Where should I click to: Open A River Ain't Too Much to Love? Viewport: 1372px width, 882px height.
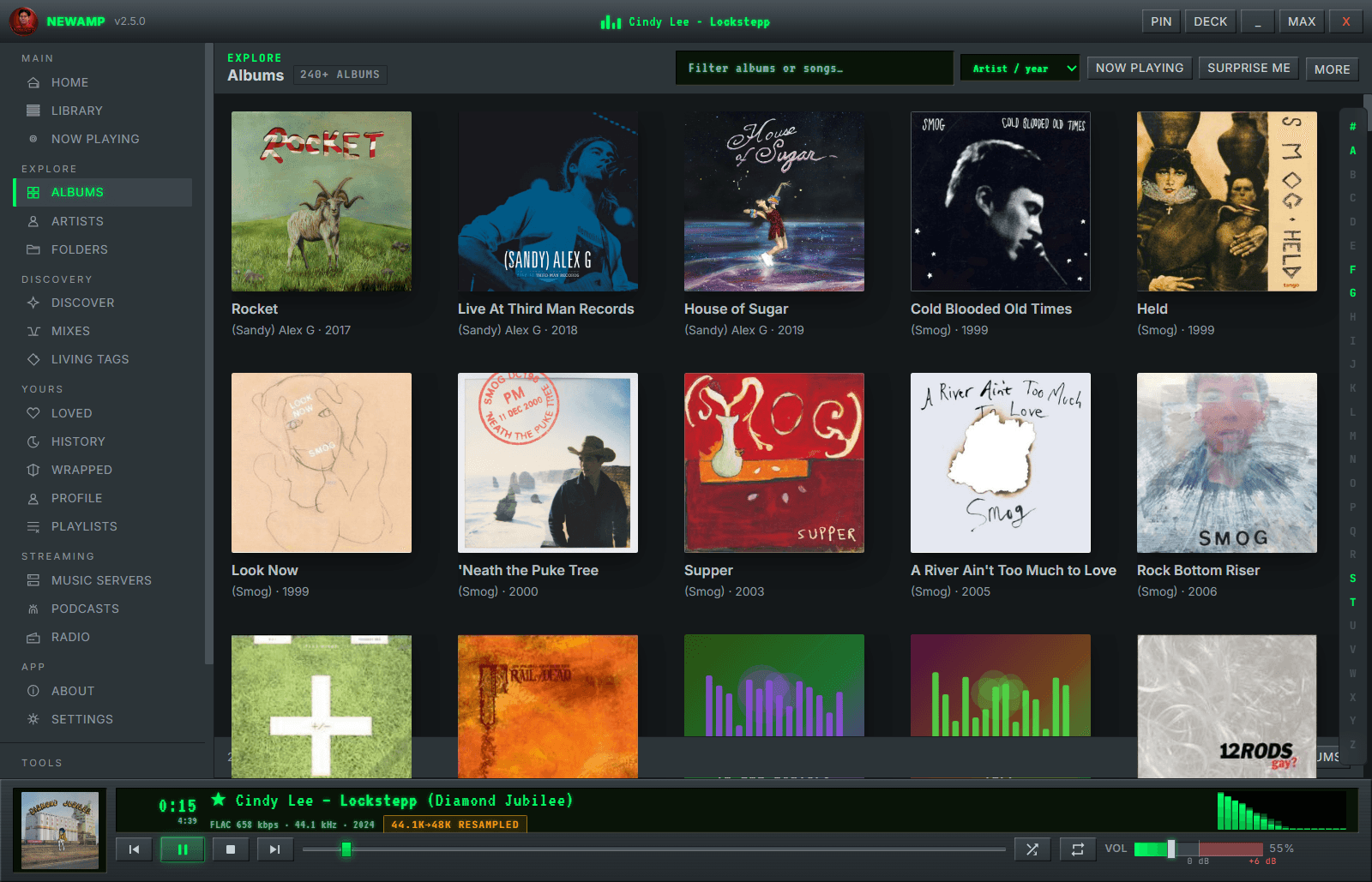tap(1001, 463)
